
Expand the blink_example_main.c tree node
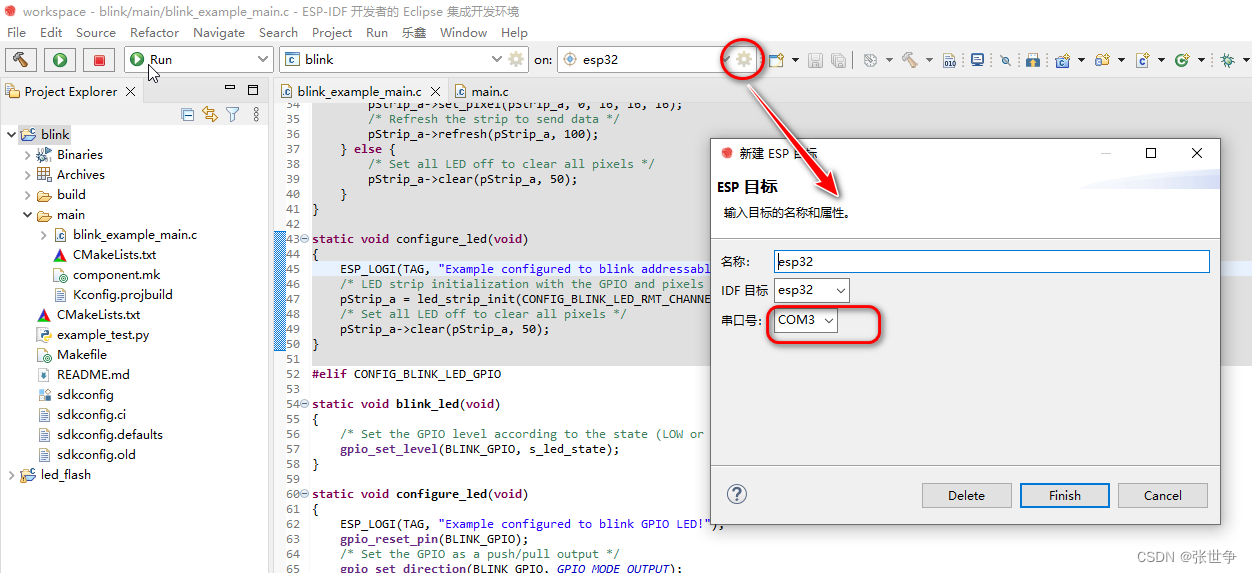43,235
